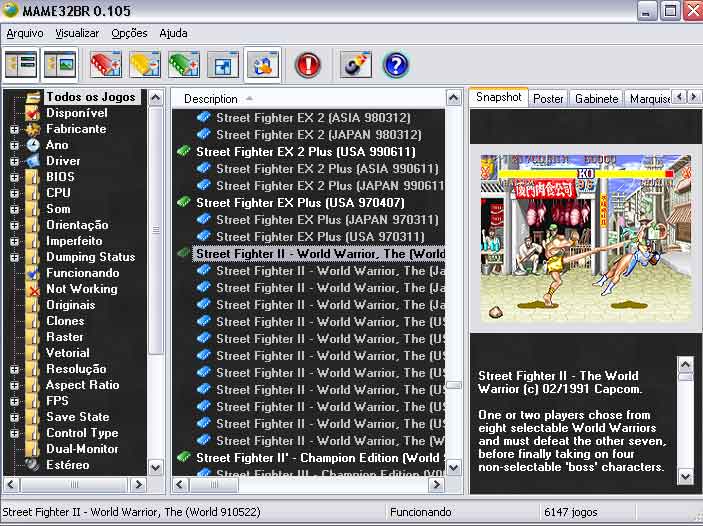Select the Funcionando filter
The width and height of the screenshot is (703, 526).
pyautogui.click(x=82, y=273)
